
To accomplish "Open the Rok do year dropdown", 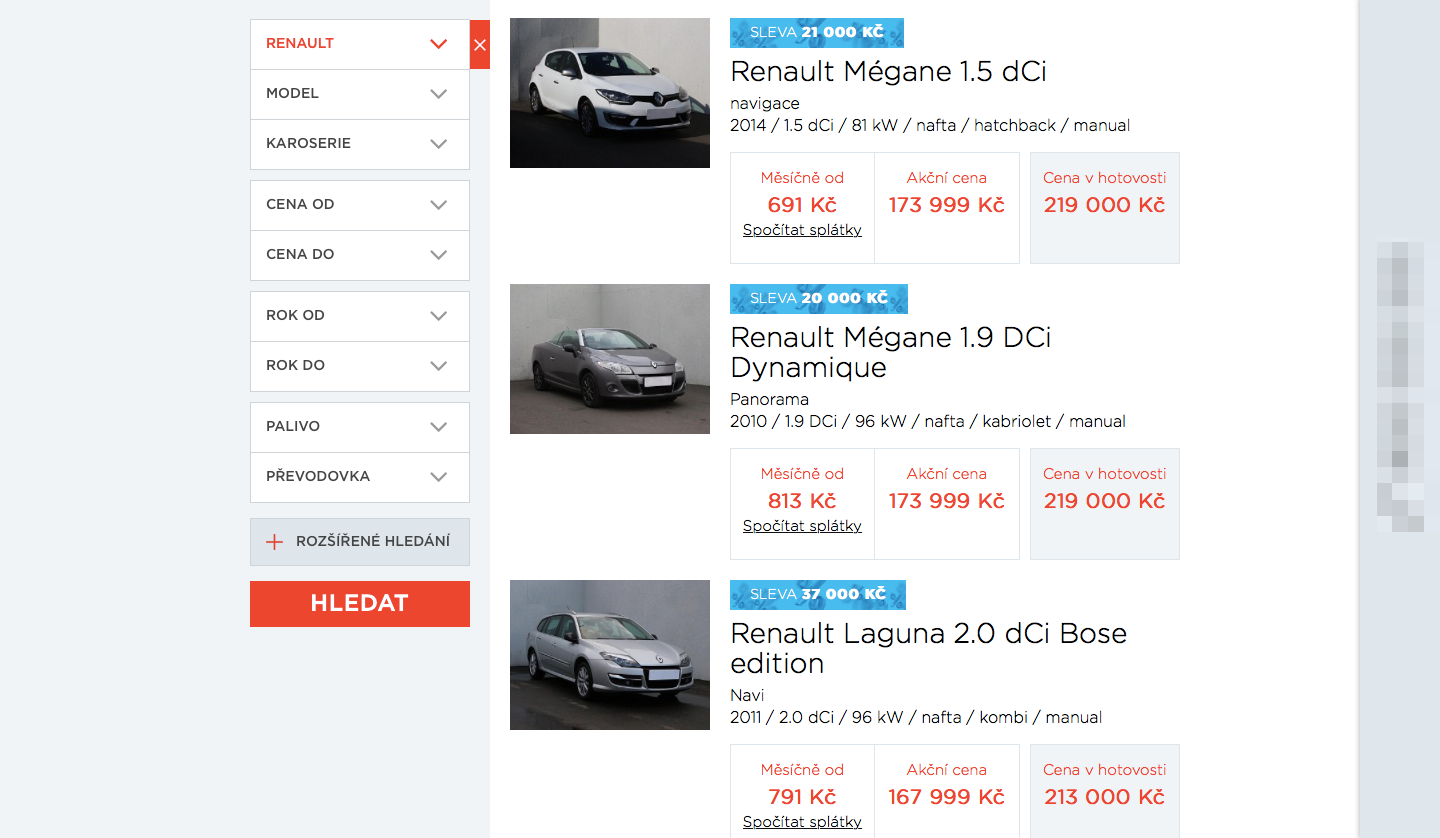I will pyautogui.click(x=360, y=366).
